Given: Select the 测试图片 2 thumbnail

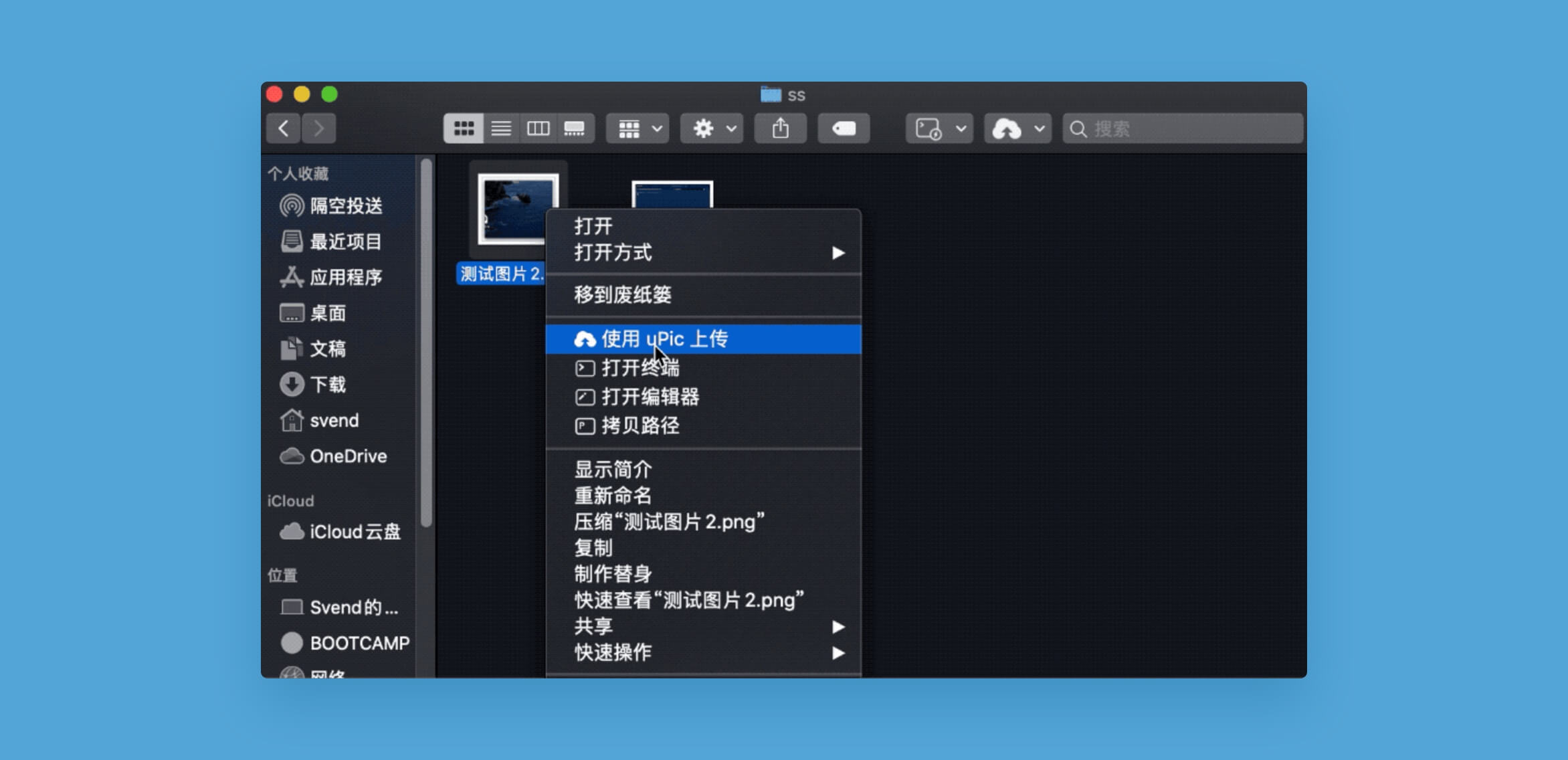Looking at the screenshot, I should click(x=518, y=209).
